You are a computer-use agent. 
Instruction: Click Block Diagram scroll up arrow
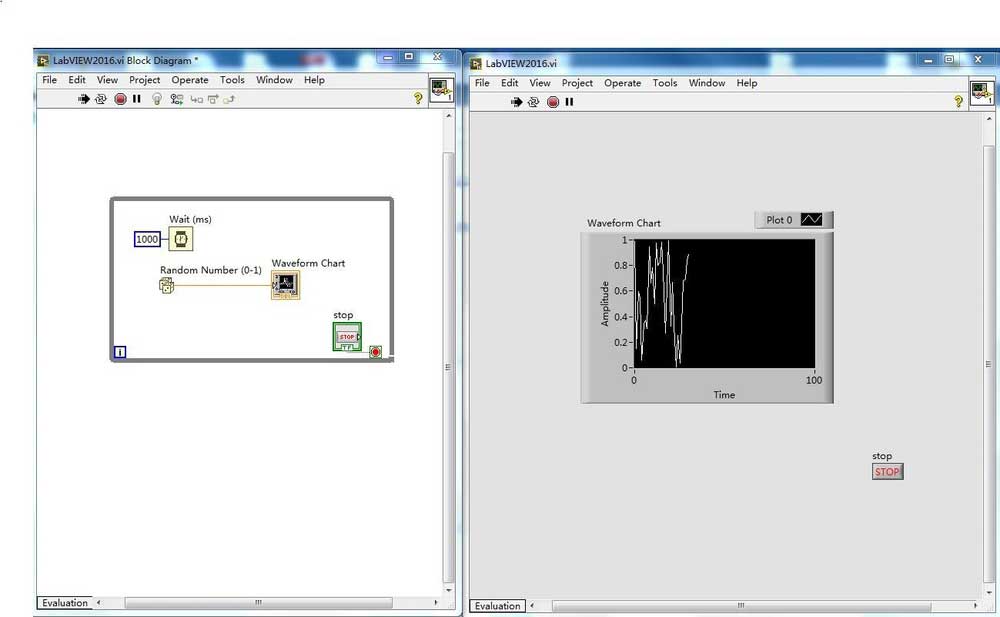tap(448, 116)
